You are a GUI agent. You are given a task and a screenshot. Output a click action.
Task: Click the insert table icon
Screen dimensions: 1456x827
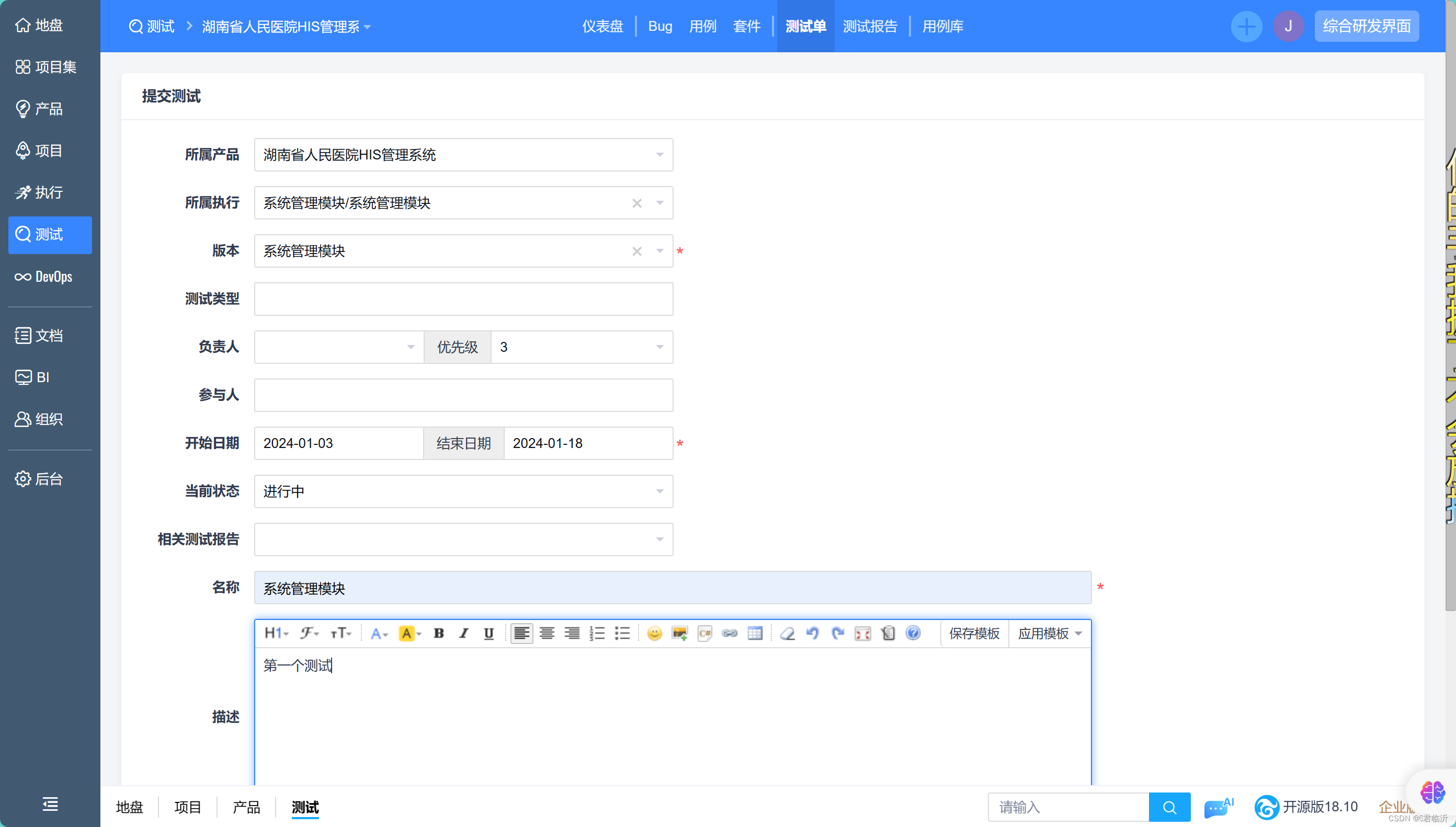coord(755,633)
